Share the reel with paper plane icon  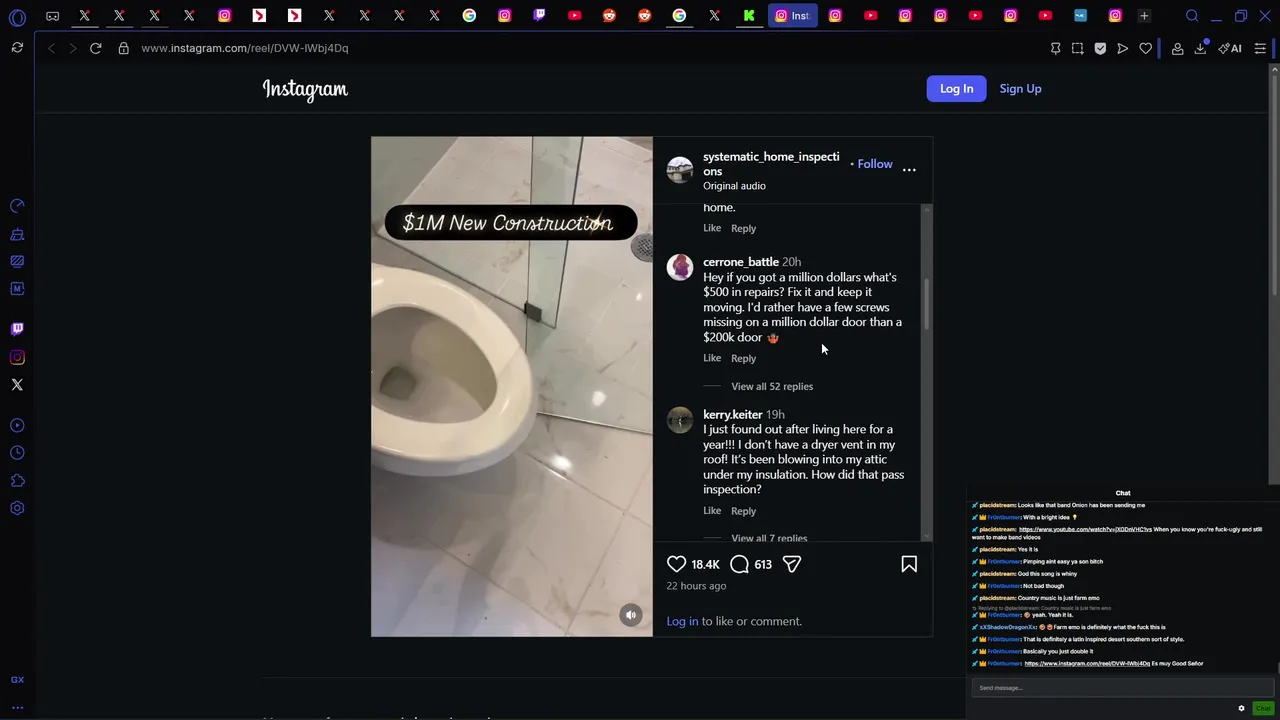(x=792, y=564)
